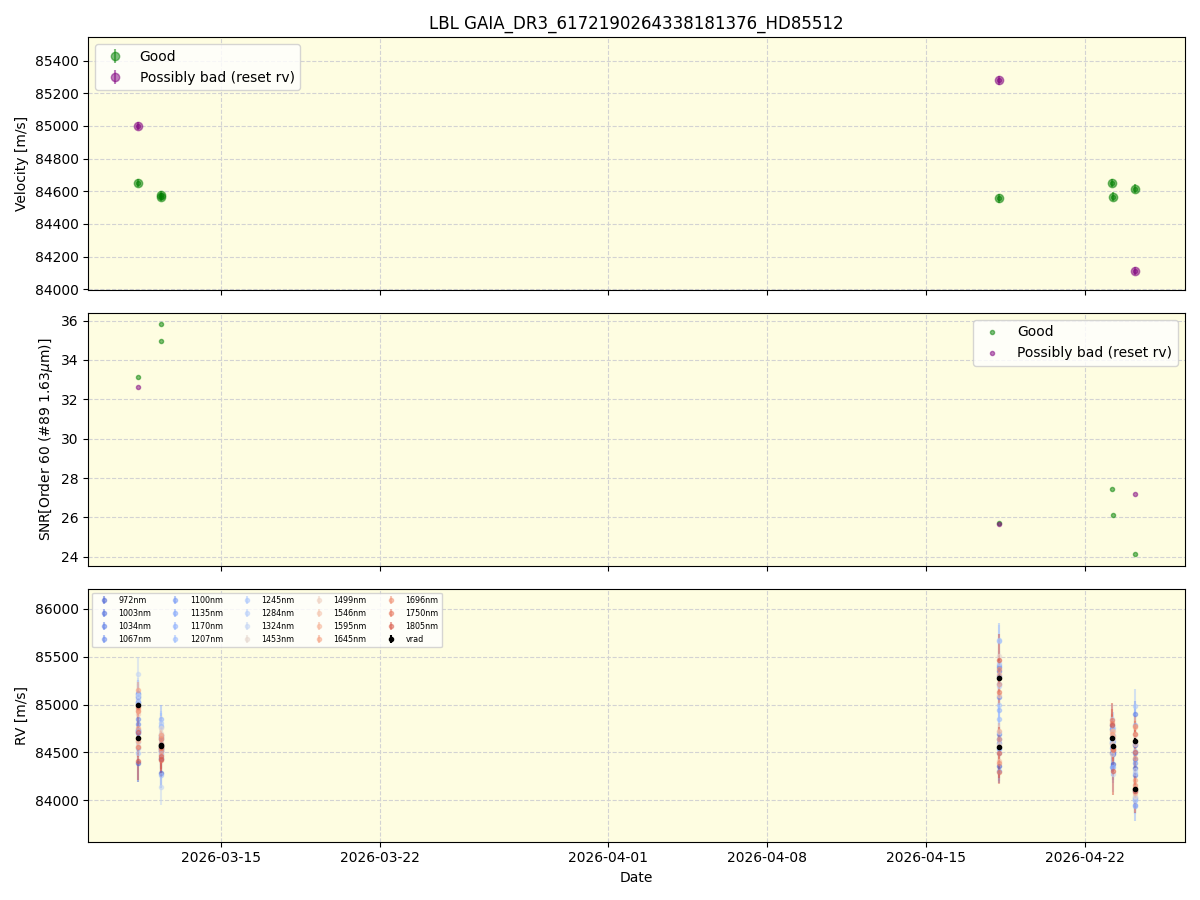Click the 85400 velocity tick label

tap(59, 61)
